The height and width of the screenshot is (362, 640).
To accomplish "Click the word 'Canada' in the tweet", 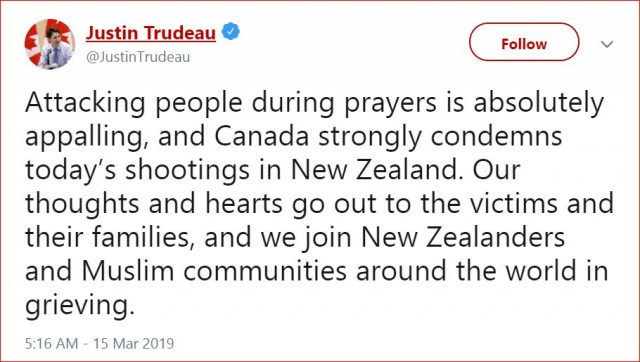I will pos(262,137).
